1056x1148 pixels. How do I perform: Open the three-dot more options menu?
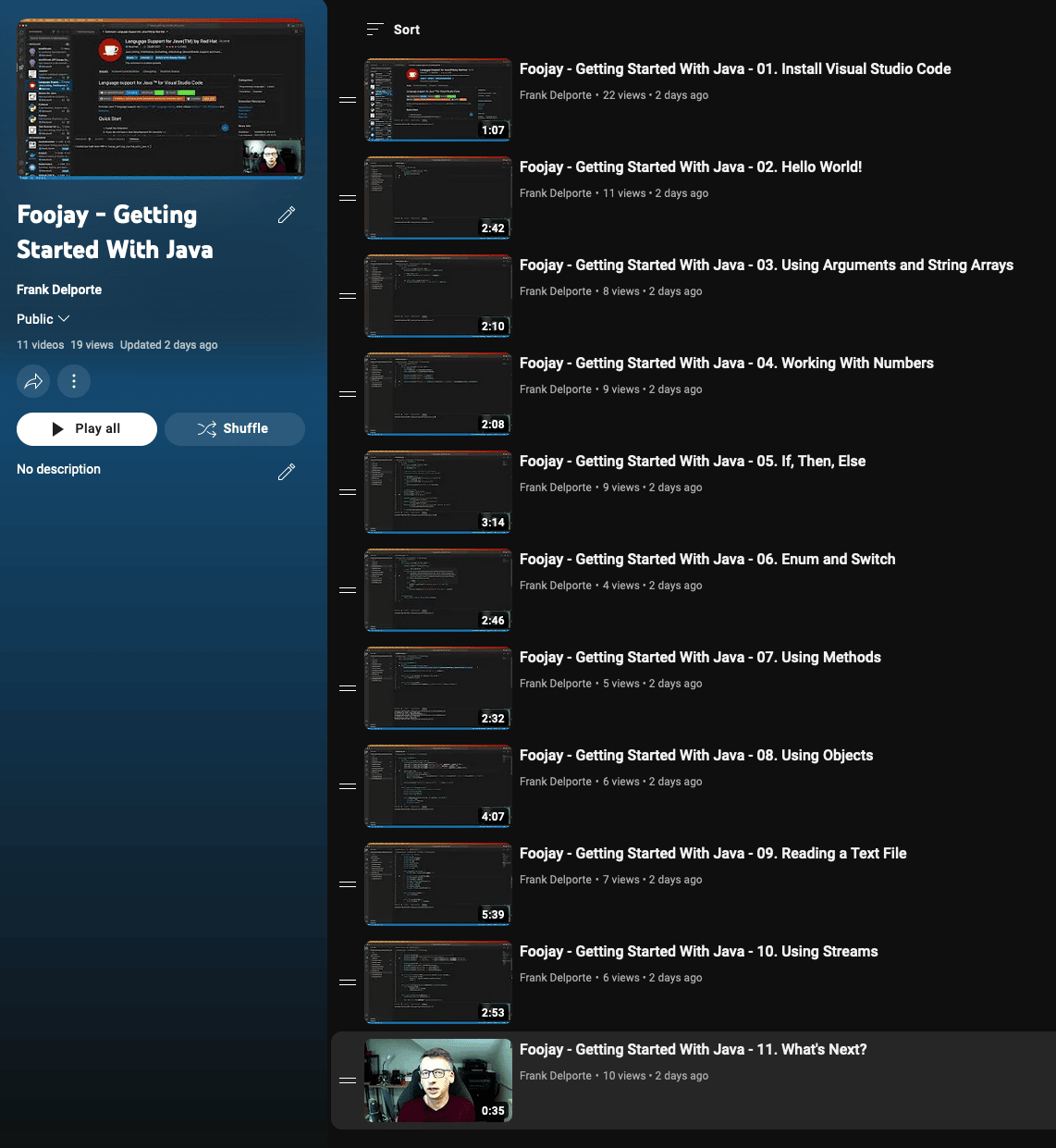coord(74,381)
